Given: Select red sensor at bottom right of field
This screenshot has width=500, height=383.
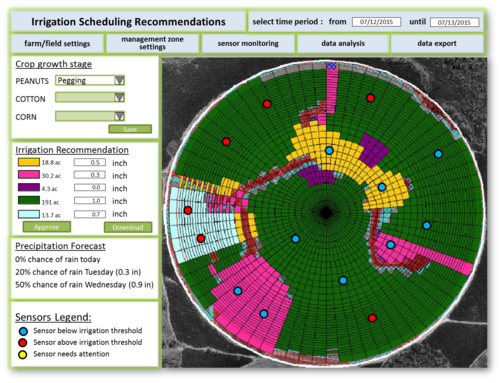Looking at the screenshot, I should (x=372, y=318).
